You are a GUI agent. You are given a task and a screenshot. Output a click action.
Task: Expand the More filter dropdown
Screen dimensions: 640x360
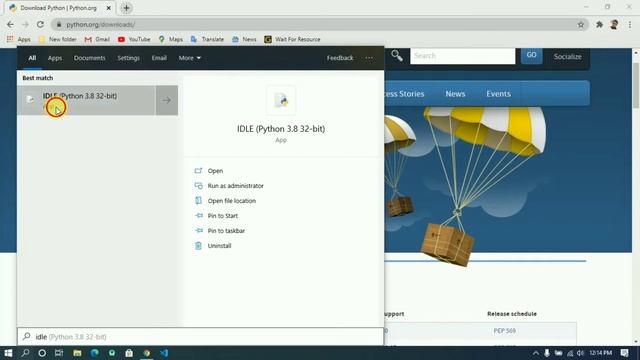(190, 58)
